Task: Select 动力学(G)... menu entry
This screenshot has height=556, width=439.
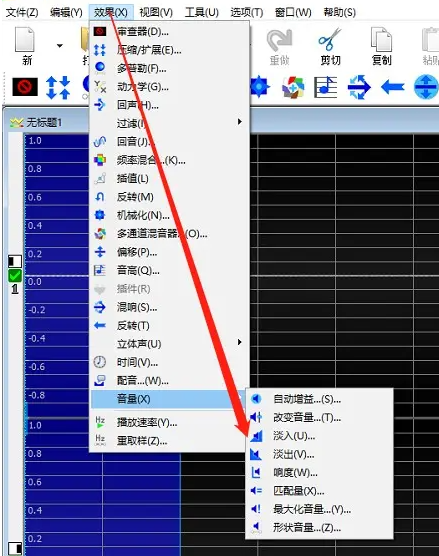Action: tap(170, 87)
